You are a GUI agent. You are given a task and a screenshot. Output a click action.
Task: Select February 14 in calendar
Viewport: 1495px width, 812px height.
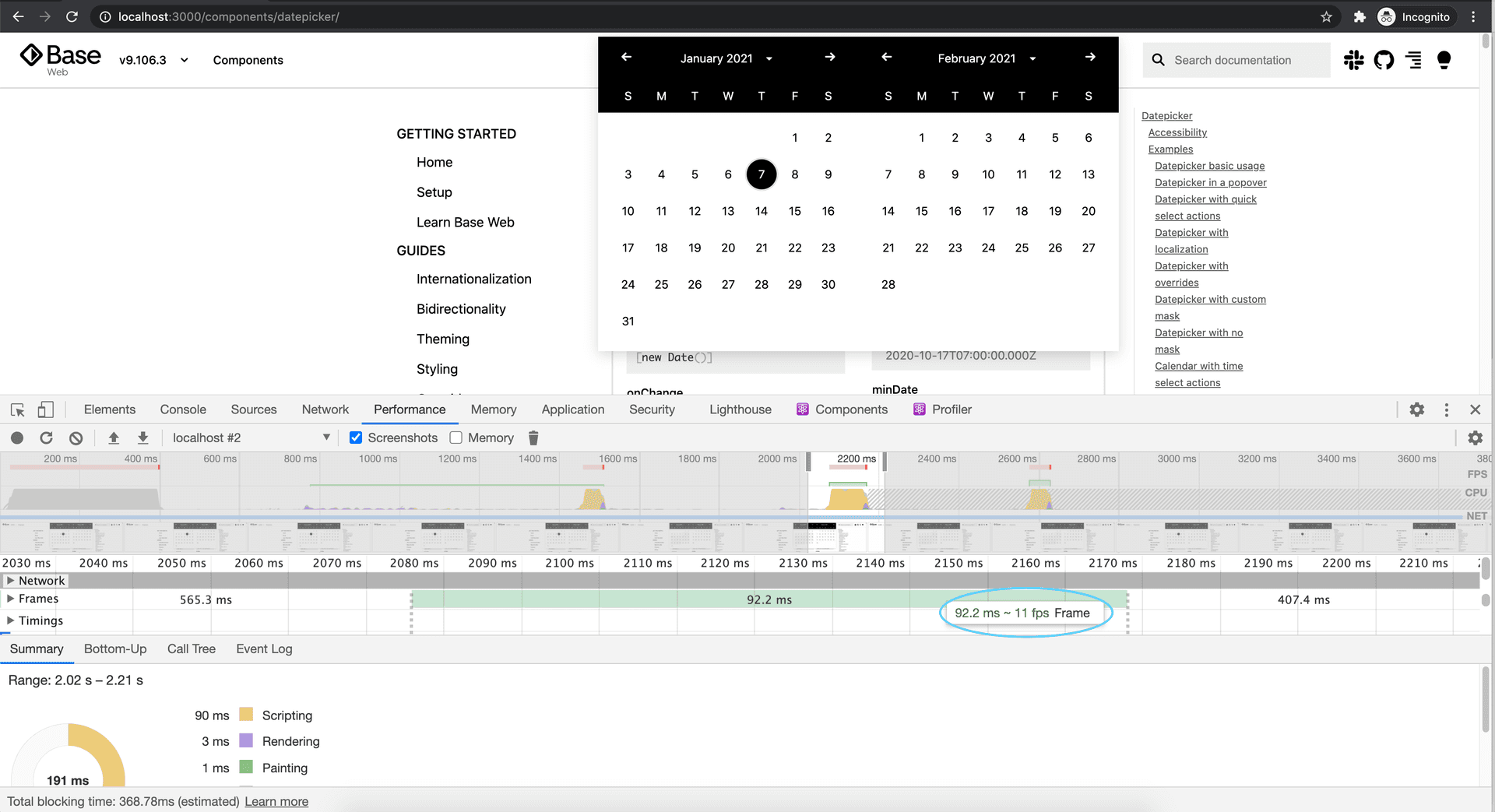888,211
